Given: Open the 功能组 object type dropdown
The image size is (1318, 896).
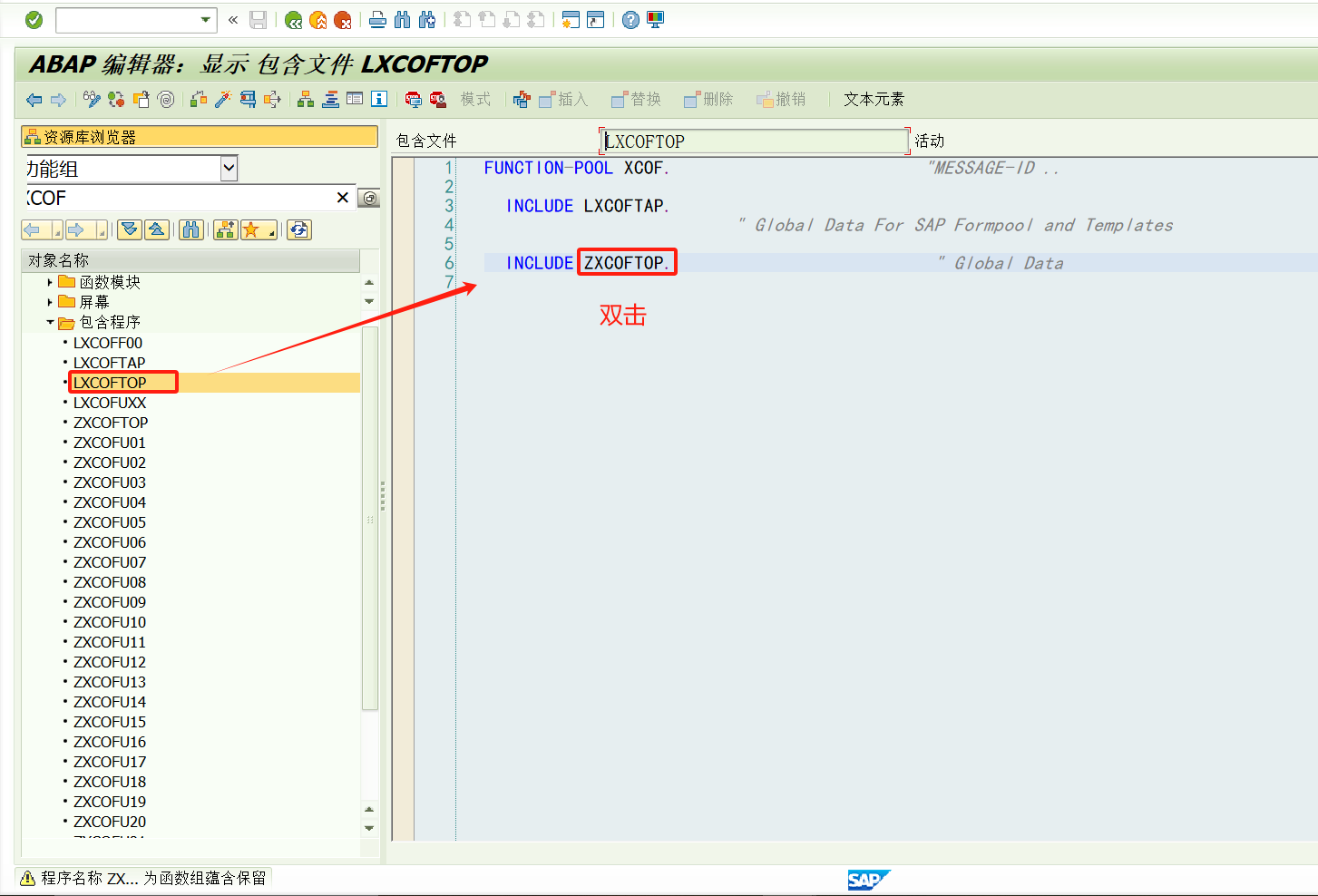Looking at the screenshot, I should (229, 168).
